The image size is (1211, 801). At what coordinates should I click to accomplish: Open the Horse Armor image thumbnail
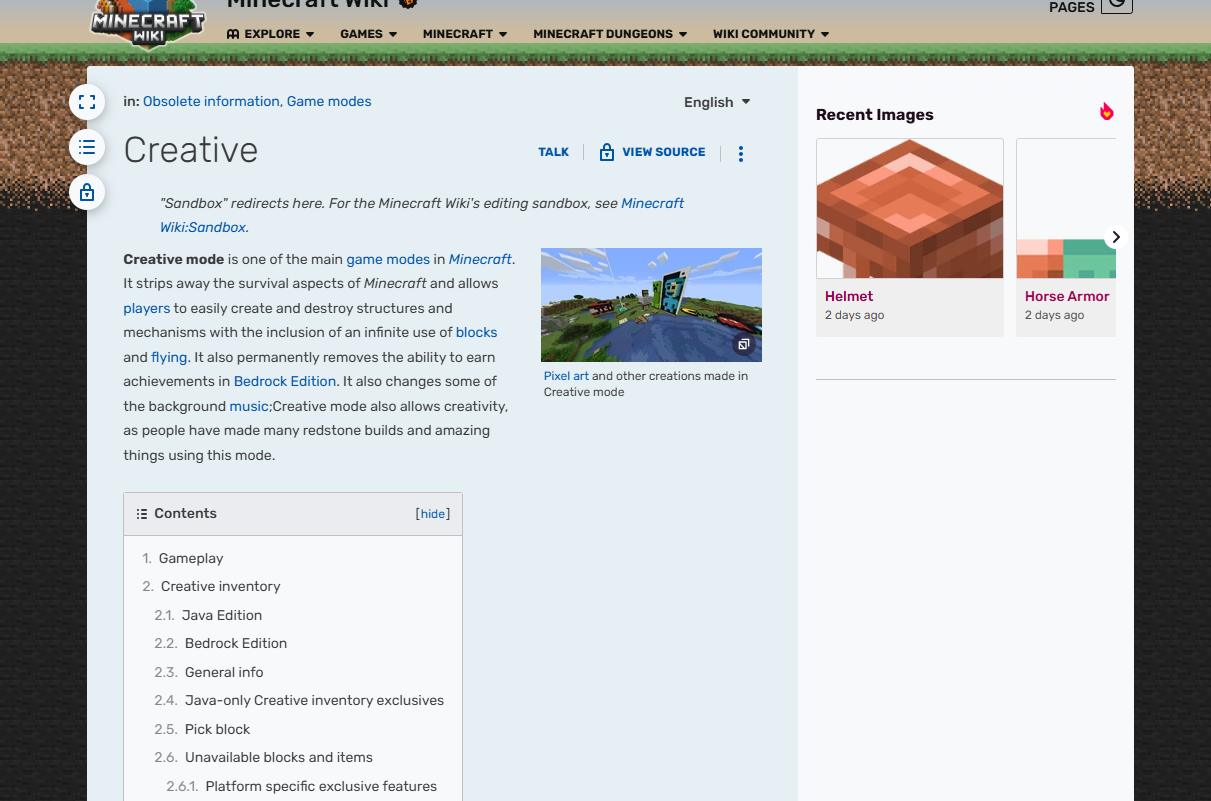[1066, 208]
